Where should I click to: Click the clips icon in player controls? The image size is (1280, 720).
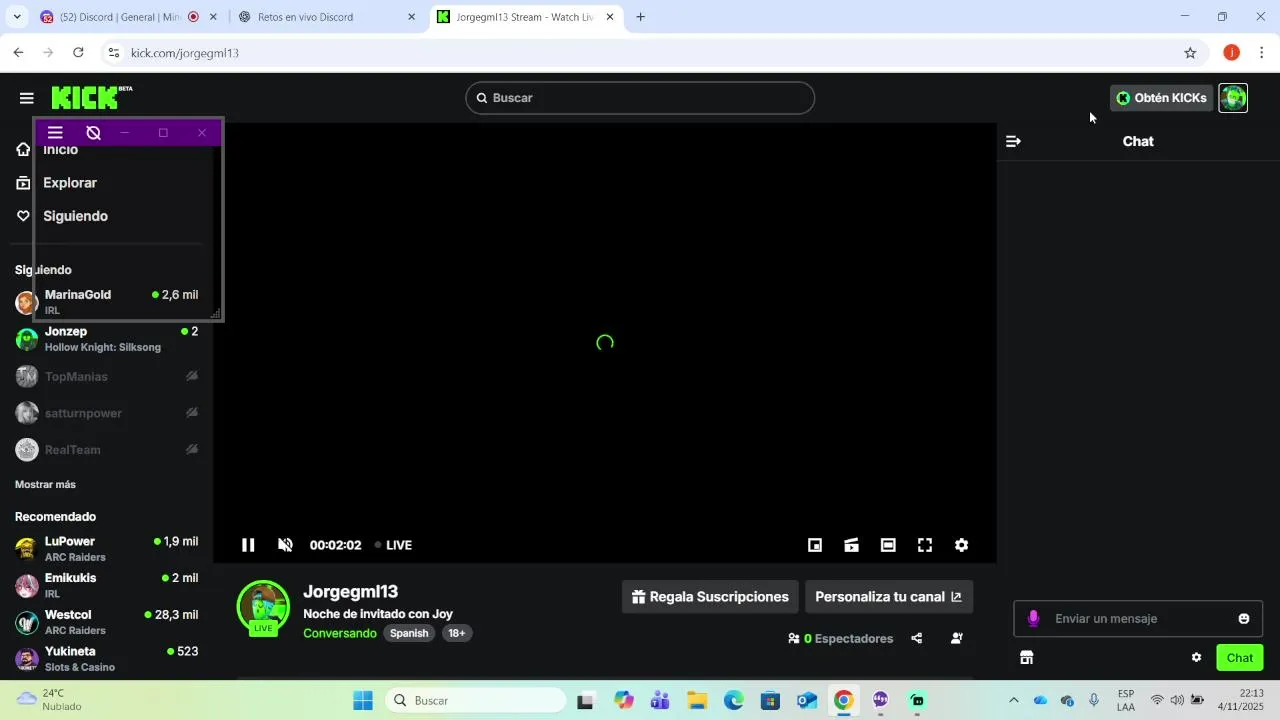coord(851,545)
